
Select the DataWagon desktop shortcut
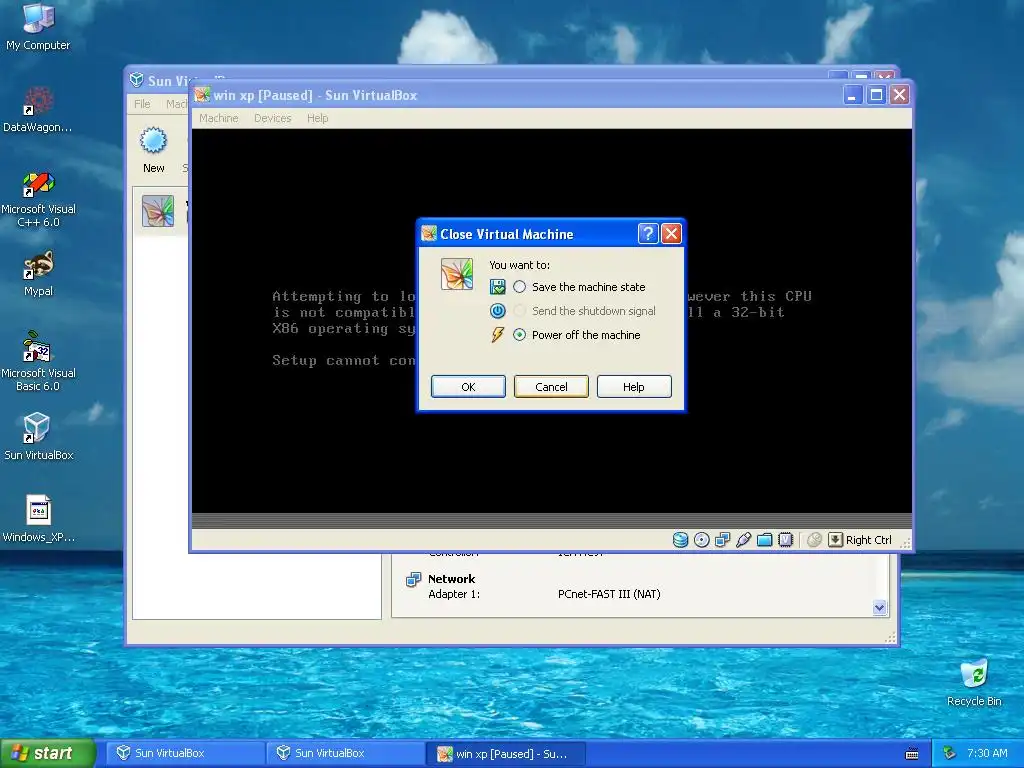[x=38, y=110]
